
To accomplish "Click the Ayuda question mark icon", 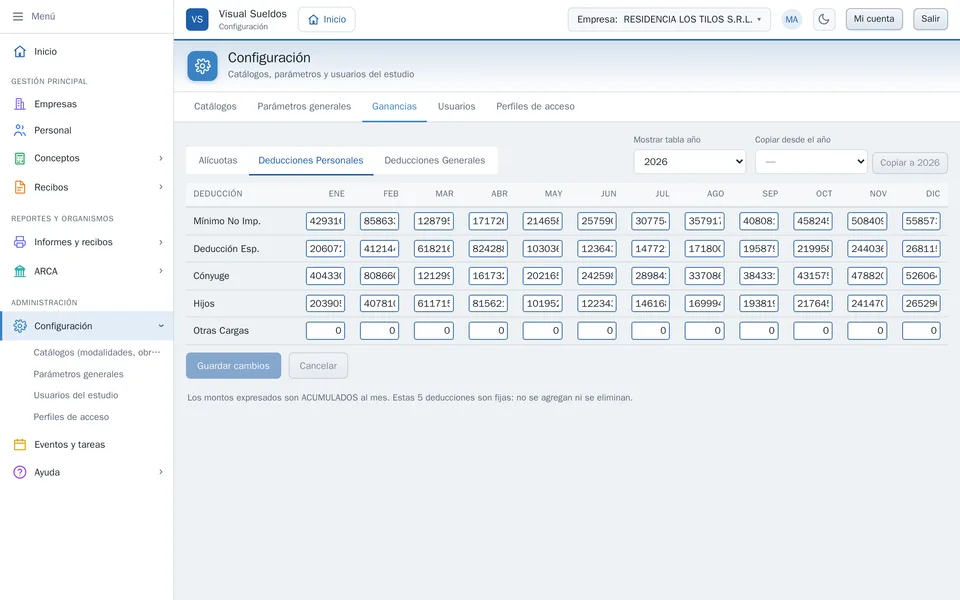I will click(x=20, y=472).
